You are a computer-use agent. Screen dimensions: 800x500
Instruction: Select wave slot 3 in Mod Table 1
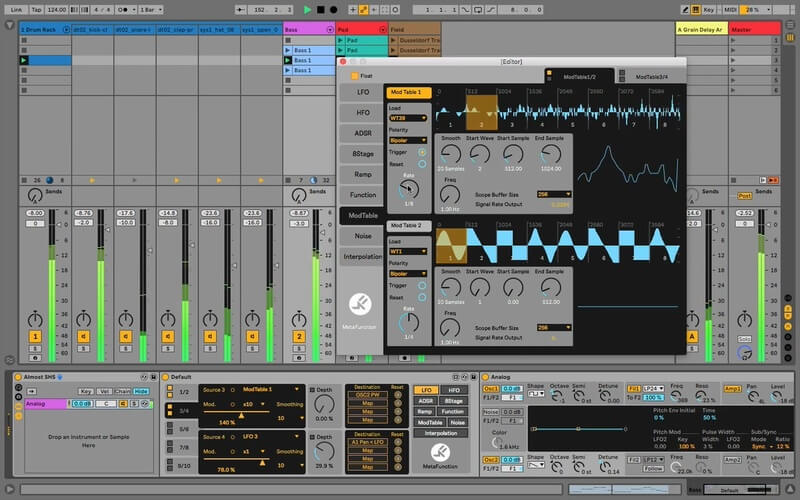tap(512, 112)
